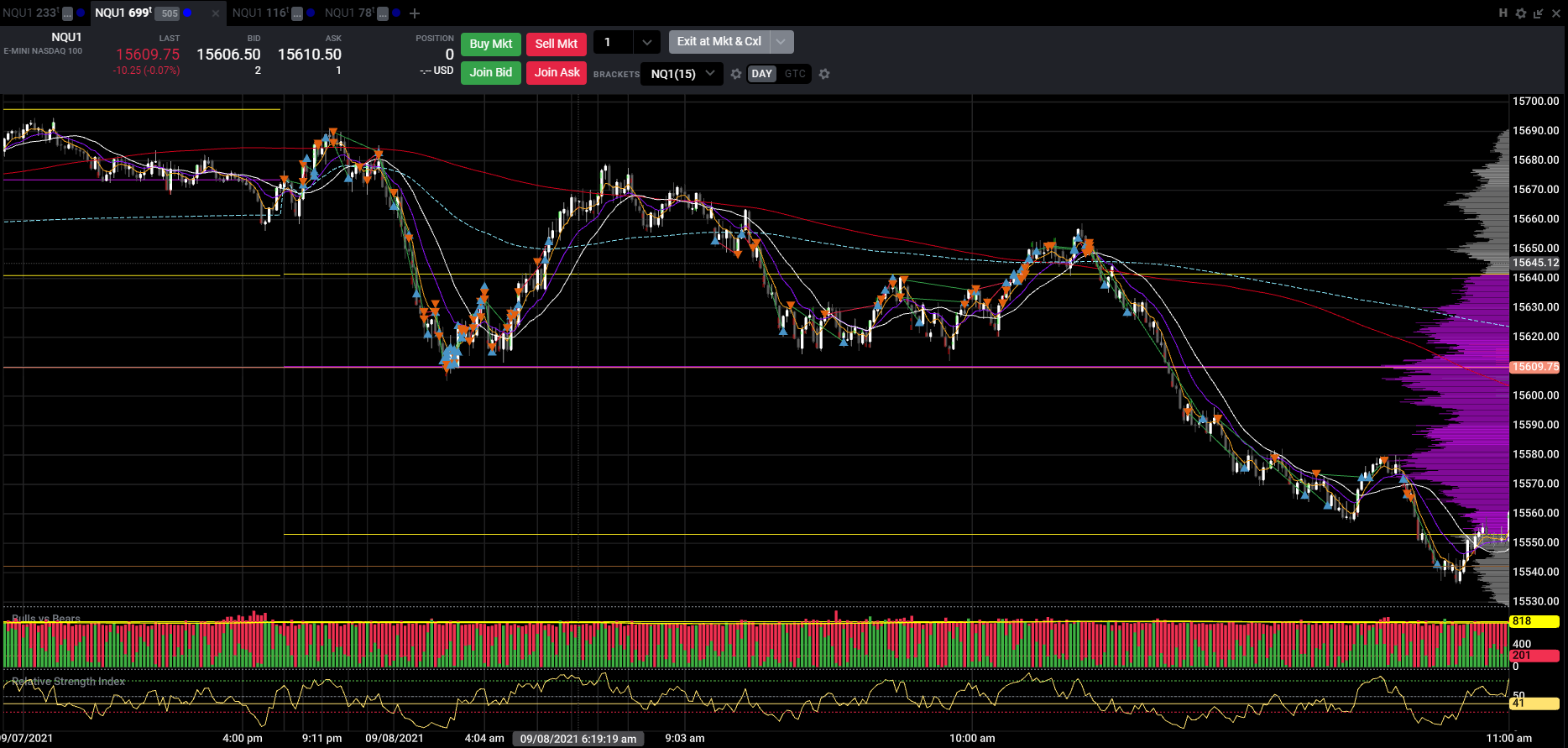Image resolution: width=1568 pixels, height=748 pixels.
Task: Click the Buy Mkt button
Action: click(x=491, y=44)
